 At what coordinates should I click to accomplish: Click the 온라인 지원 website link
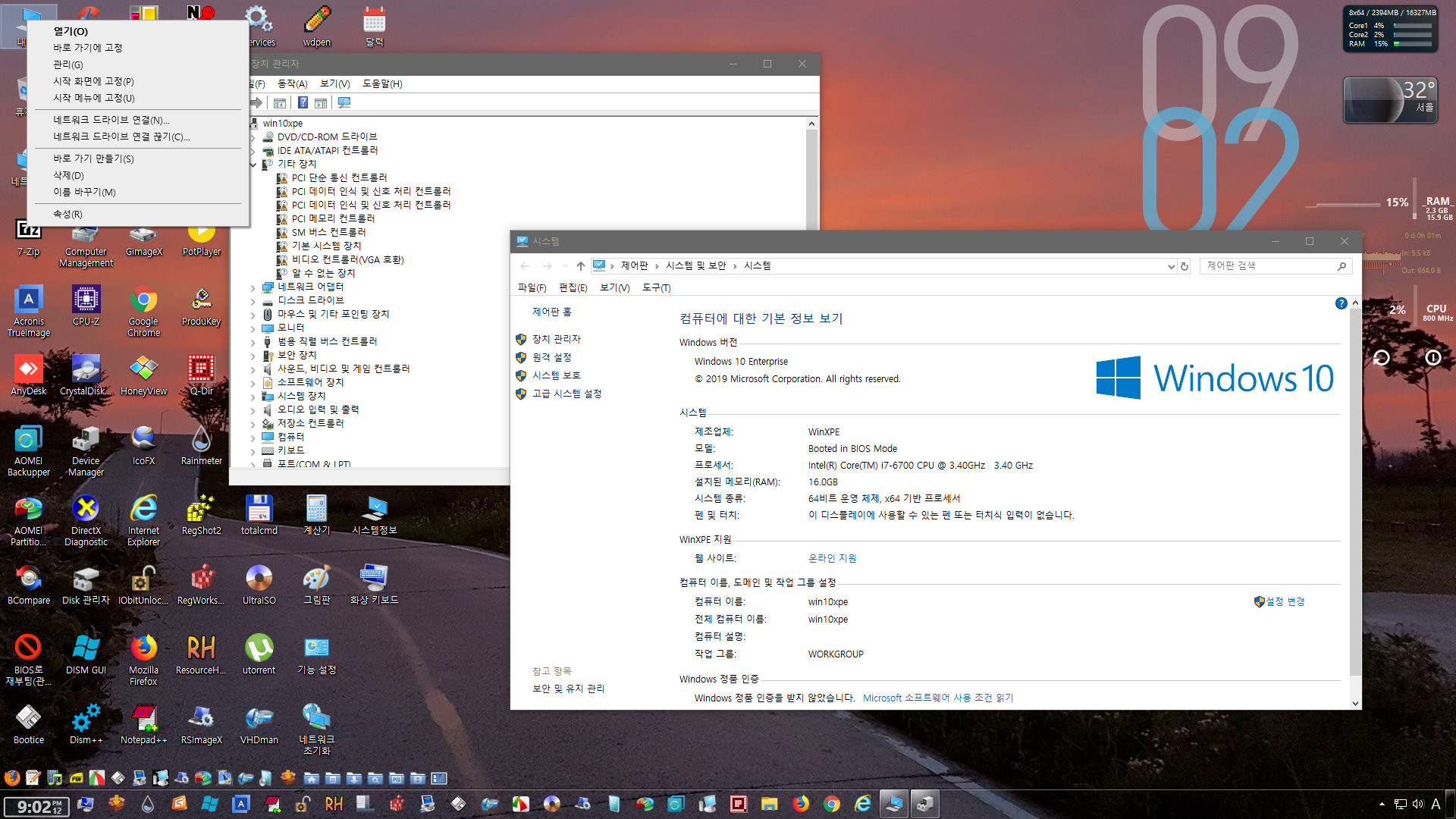coord(832,558)
